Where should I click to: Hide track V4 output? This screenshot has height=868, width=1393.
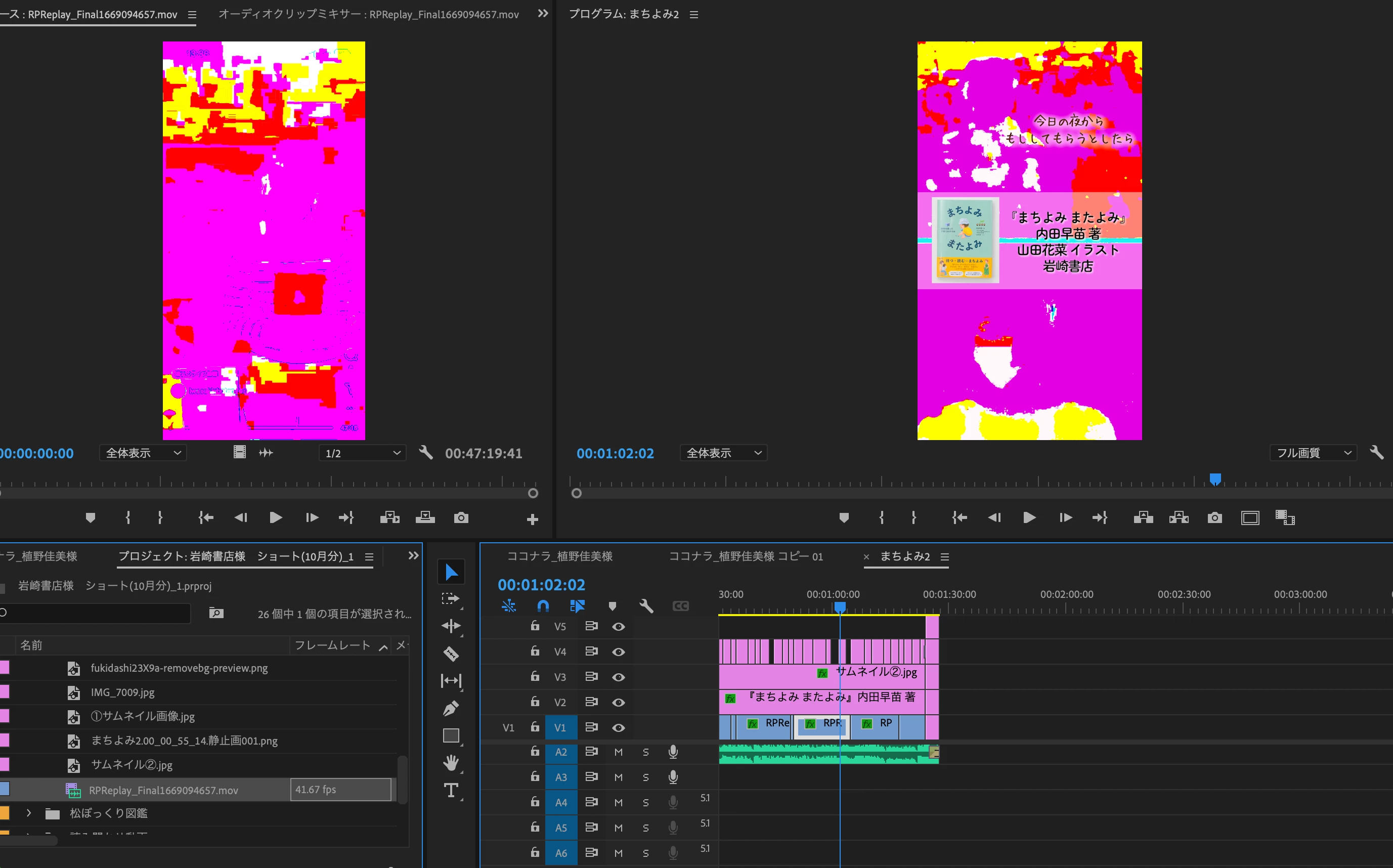tap(618, 652)
